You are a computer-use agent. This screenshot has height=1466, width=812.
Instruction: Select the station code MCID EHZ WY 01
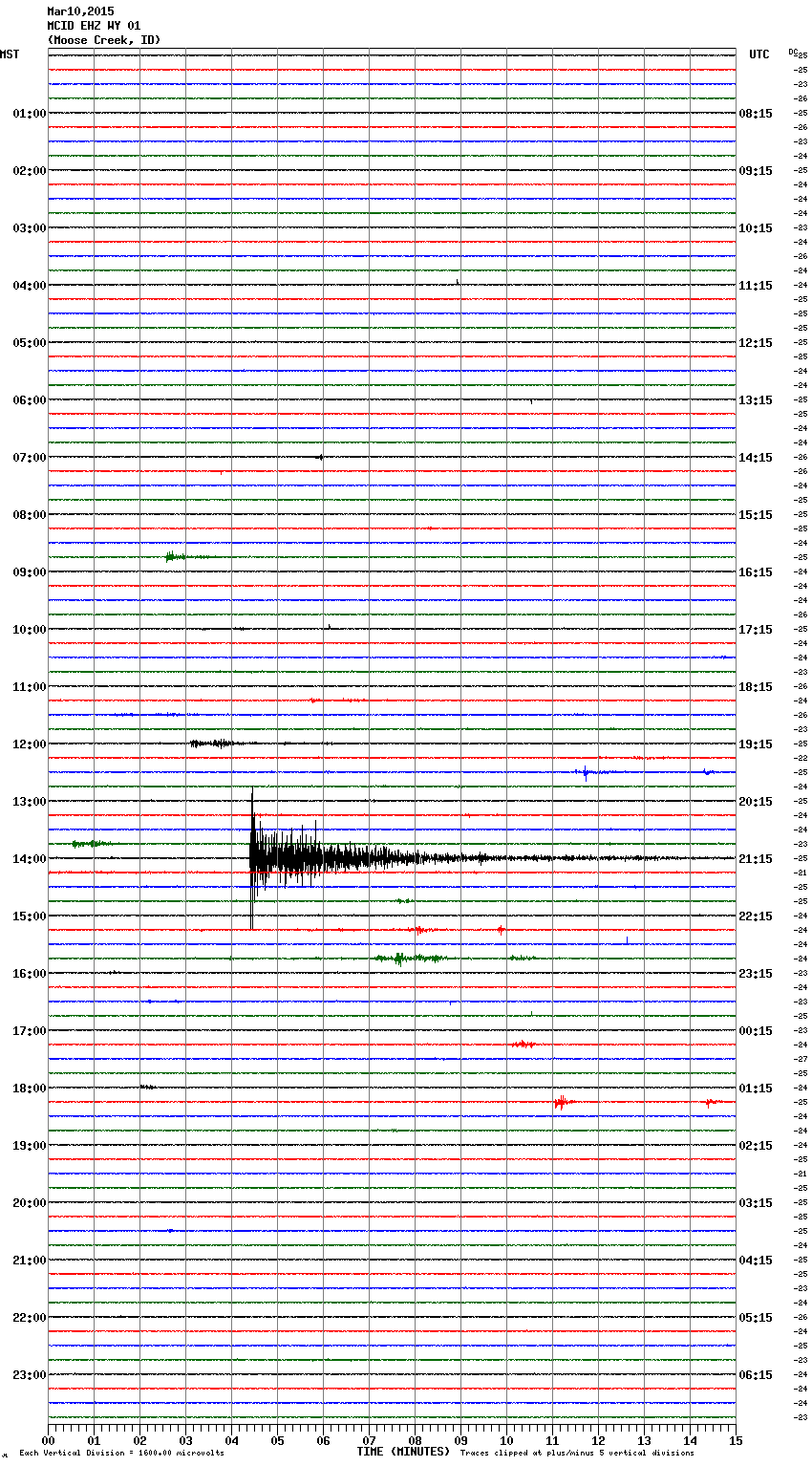(94, 26)
